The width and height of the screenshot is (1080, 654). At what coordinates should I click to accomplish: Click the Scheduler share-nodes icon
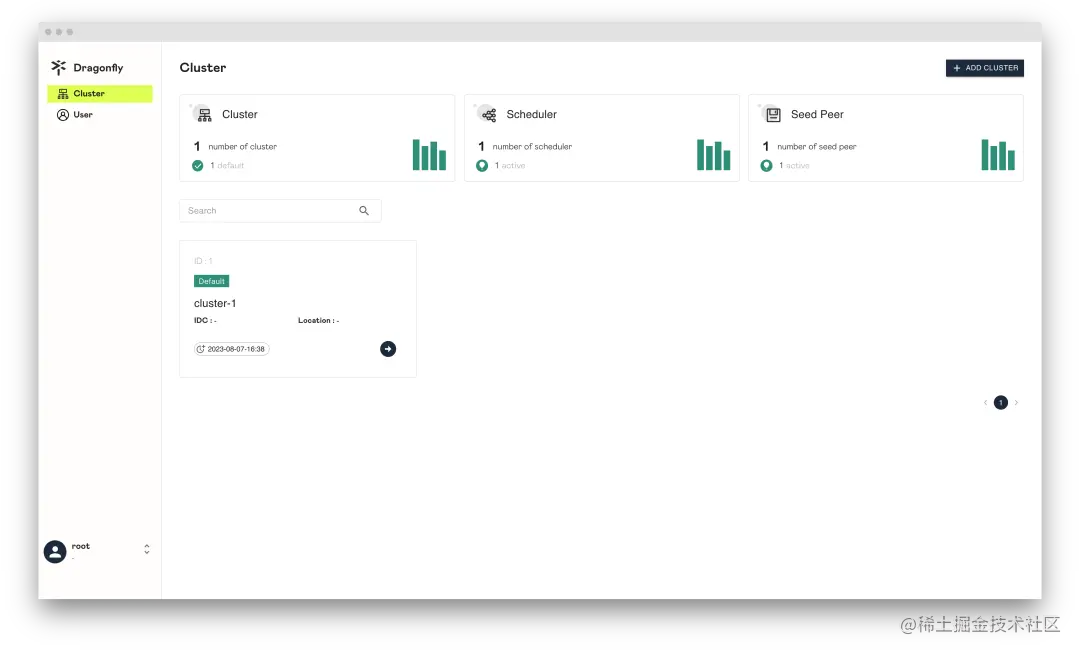coord(489,115)
